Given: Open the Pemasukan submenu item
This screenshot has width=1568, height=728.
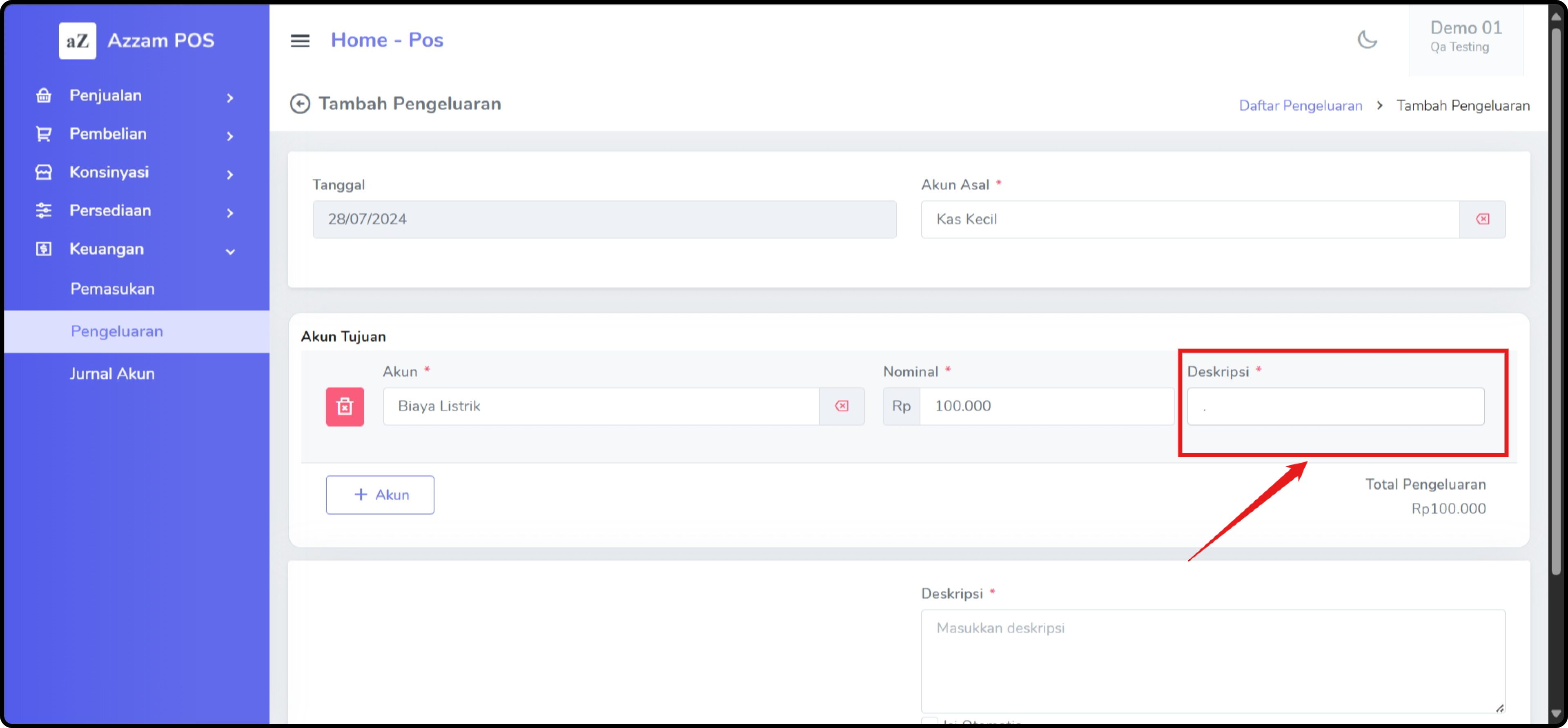Looking at the screenshot, I should pyautogui.click(x=113, y=289).
